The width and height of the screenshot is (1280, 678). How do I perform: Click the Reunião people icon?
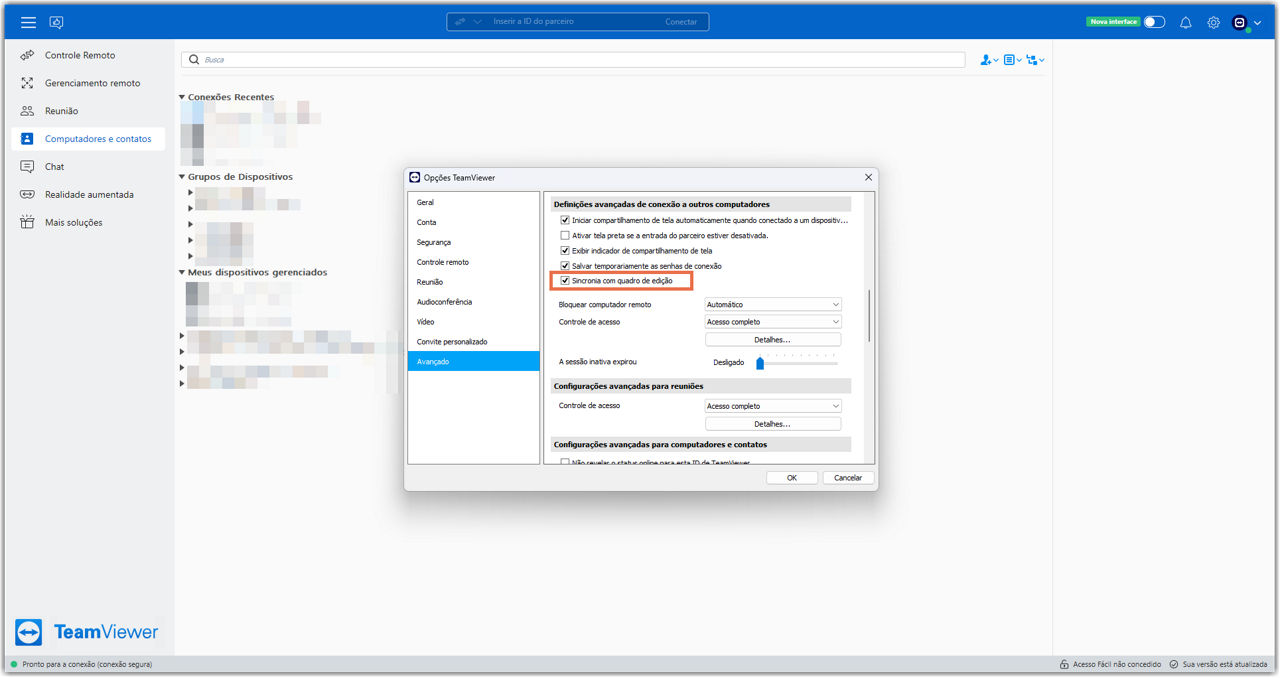coord(27,111)
